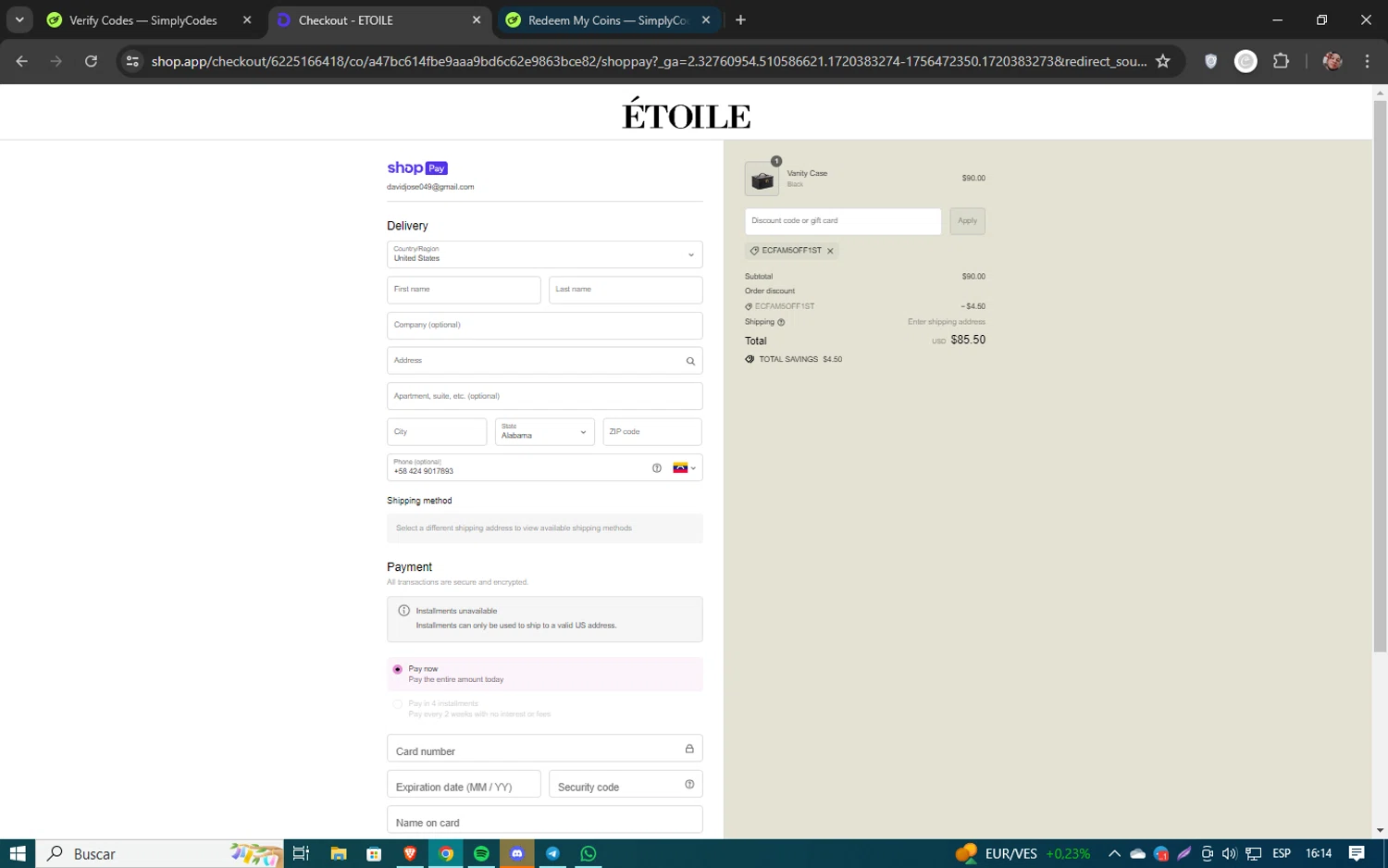Open the tab search dropdown arrow
Screen dimensions: 1388x868
pos(19,19)
